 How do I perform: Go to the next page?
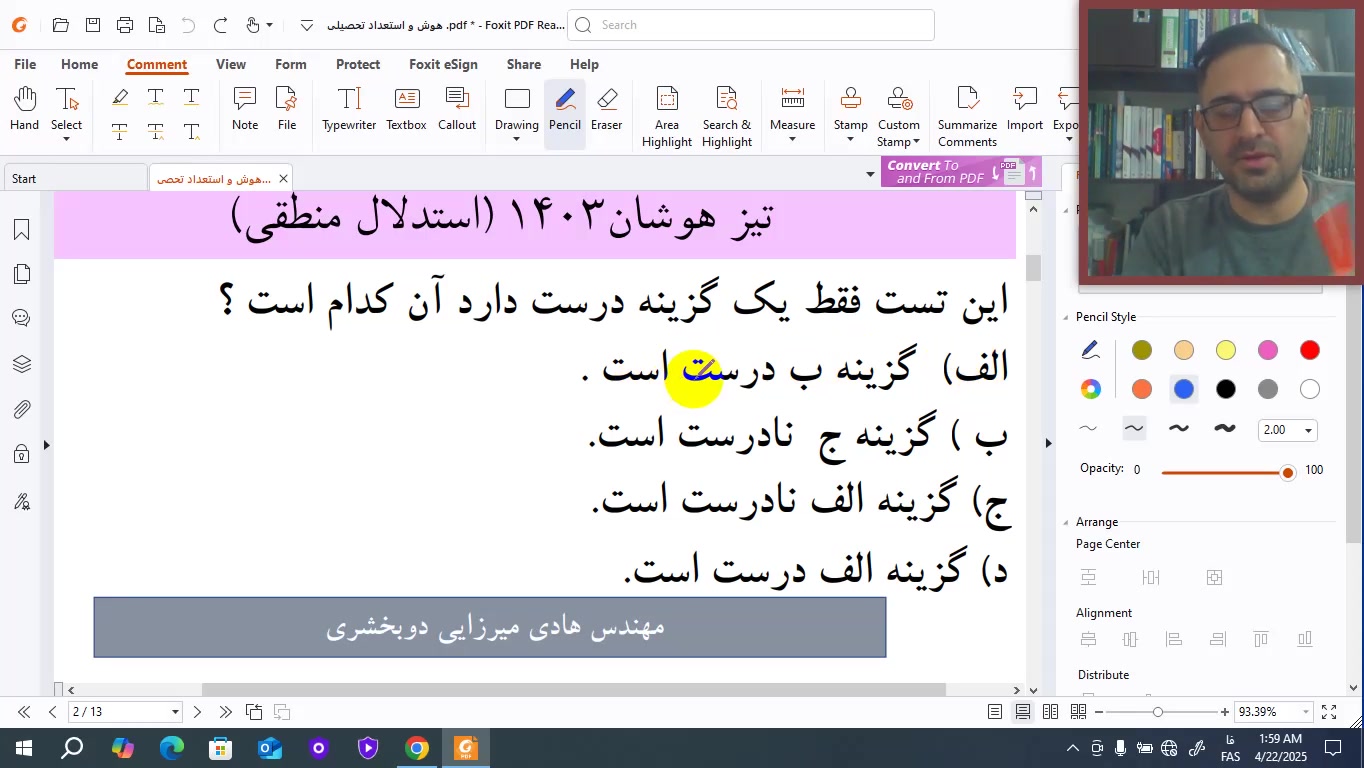coord(197,712)
